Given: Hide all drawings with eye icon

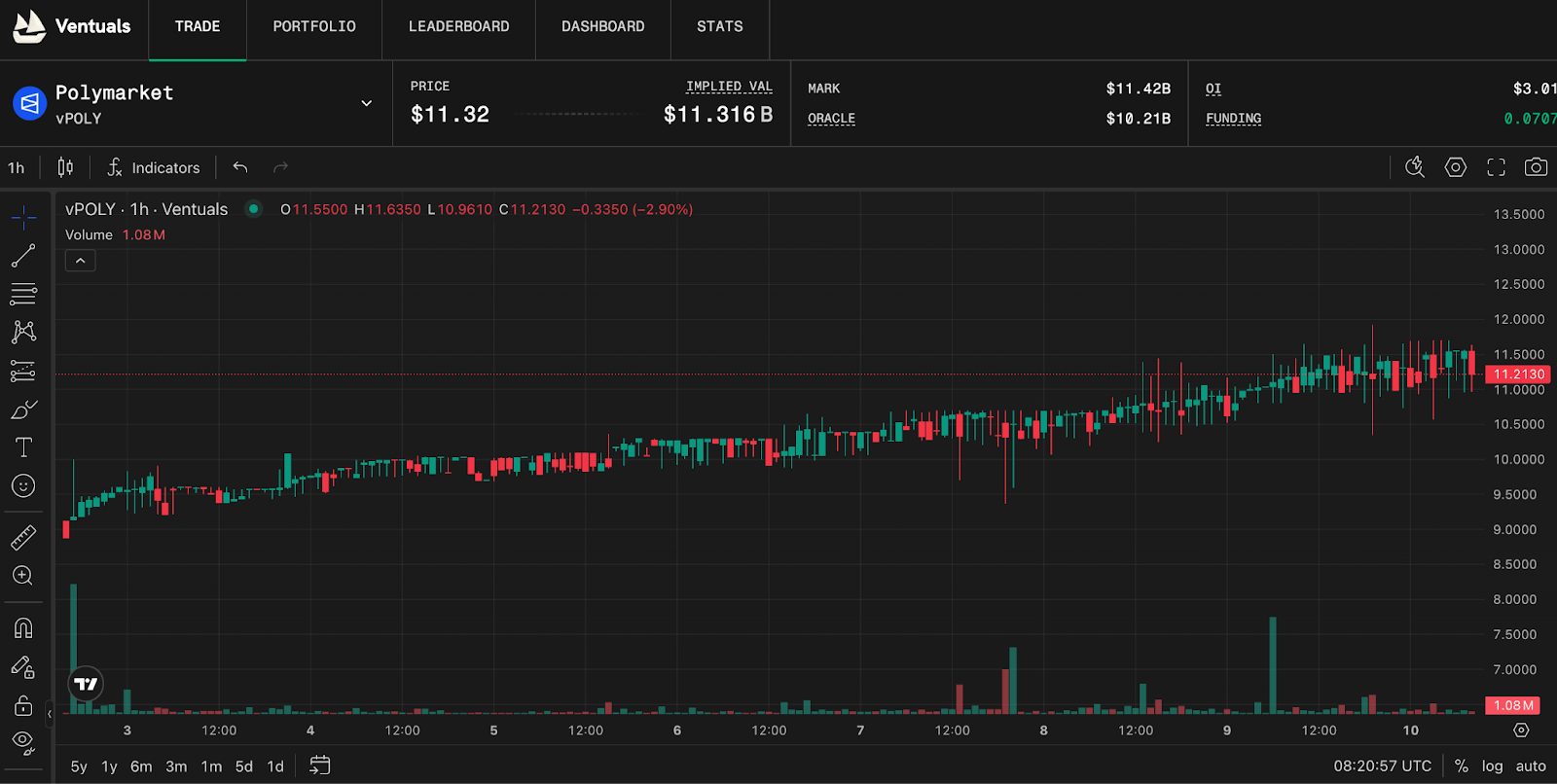Looking at the screenshot, I should tap(23, 742).
